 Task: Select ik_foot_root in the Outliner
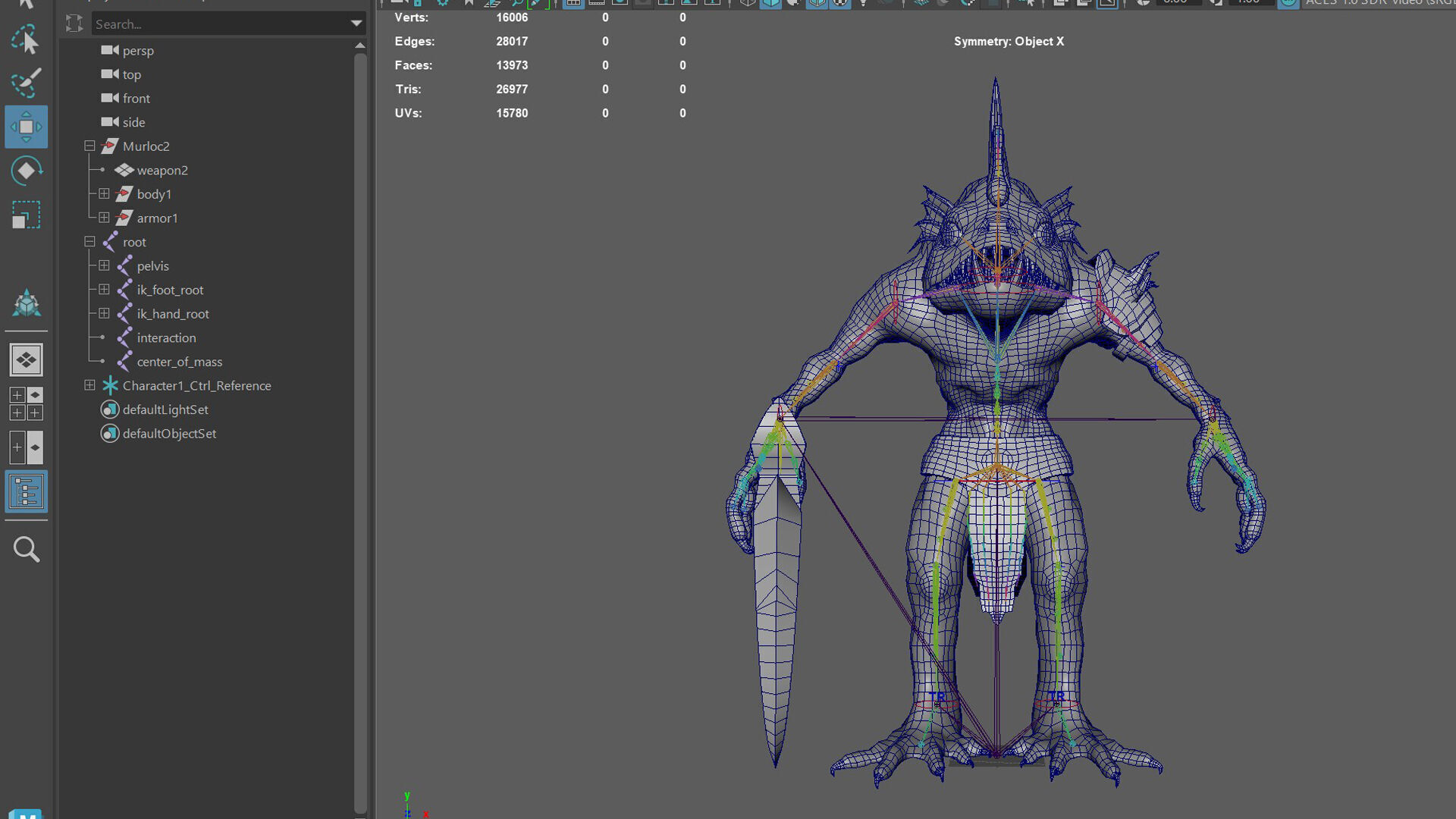point(170,290)
